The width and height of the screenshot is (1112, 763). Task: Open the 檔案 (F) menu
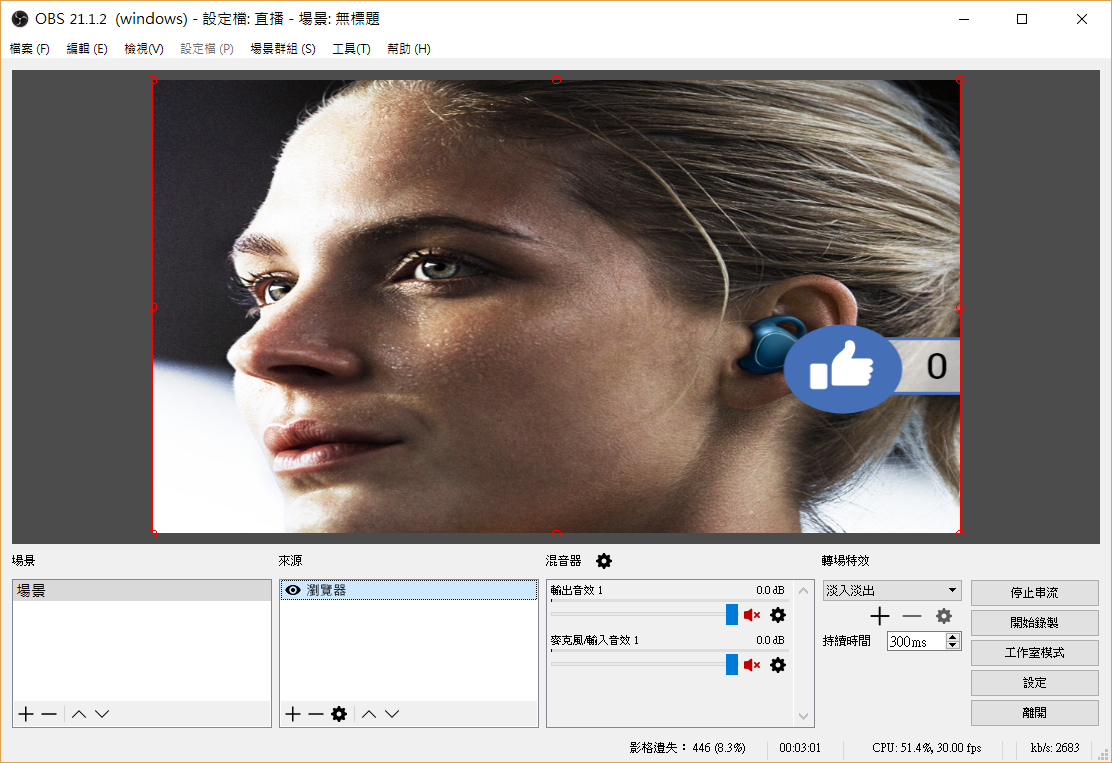pos(30,49)
